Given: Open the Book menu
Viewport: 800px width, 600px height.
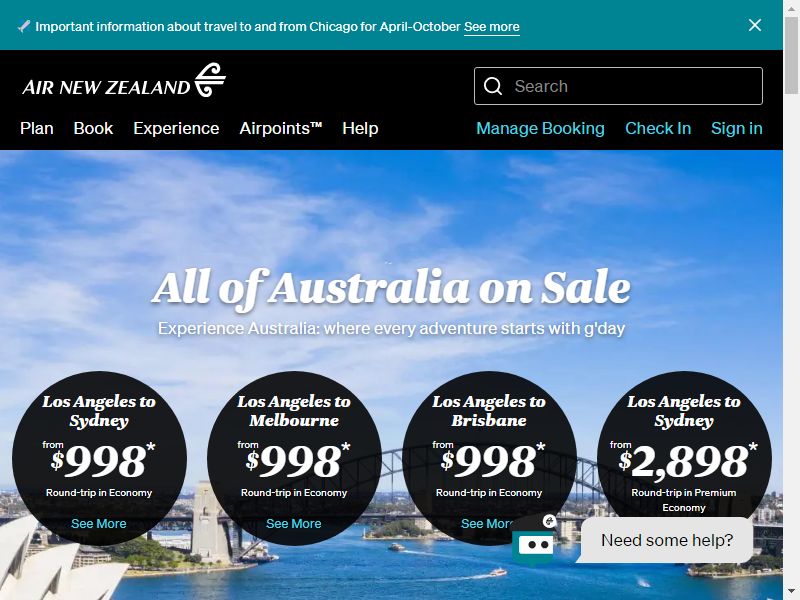Looking at the screenshot, I should click(x=93, y=128).
